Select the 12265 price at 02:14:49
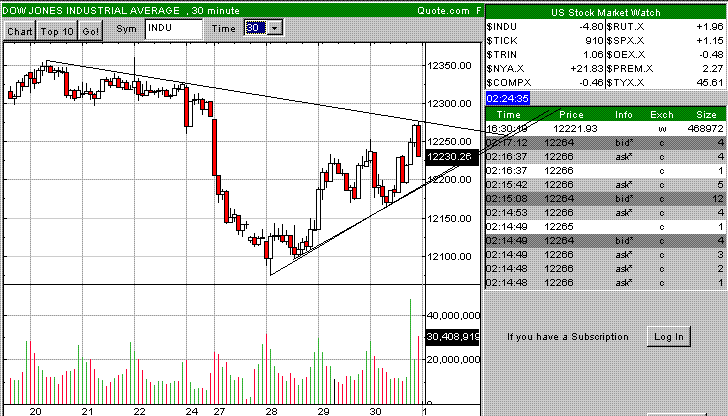Screen dimensions: 728x416 [x=559, y=227]
